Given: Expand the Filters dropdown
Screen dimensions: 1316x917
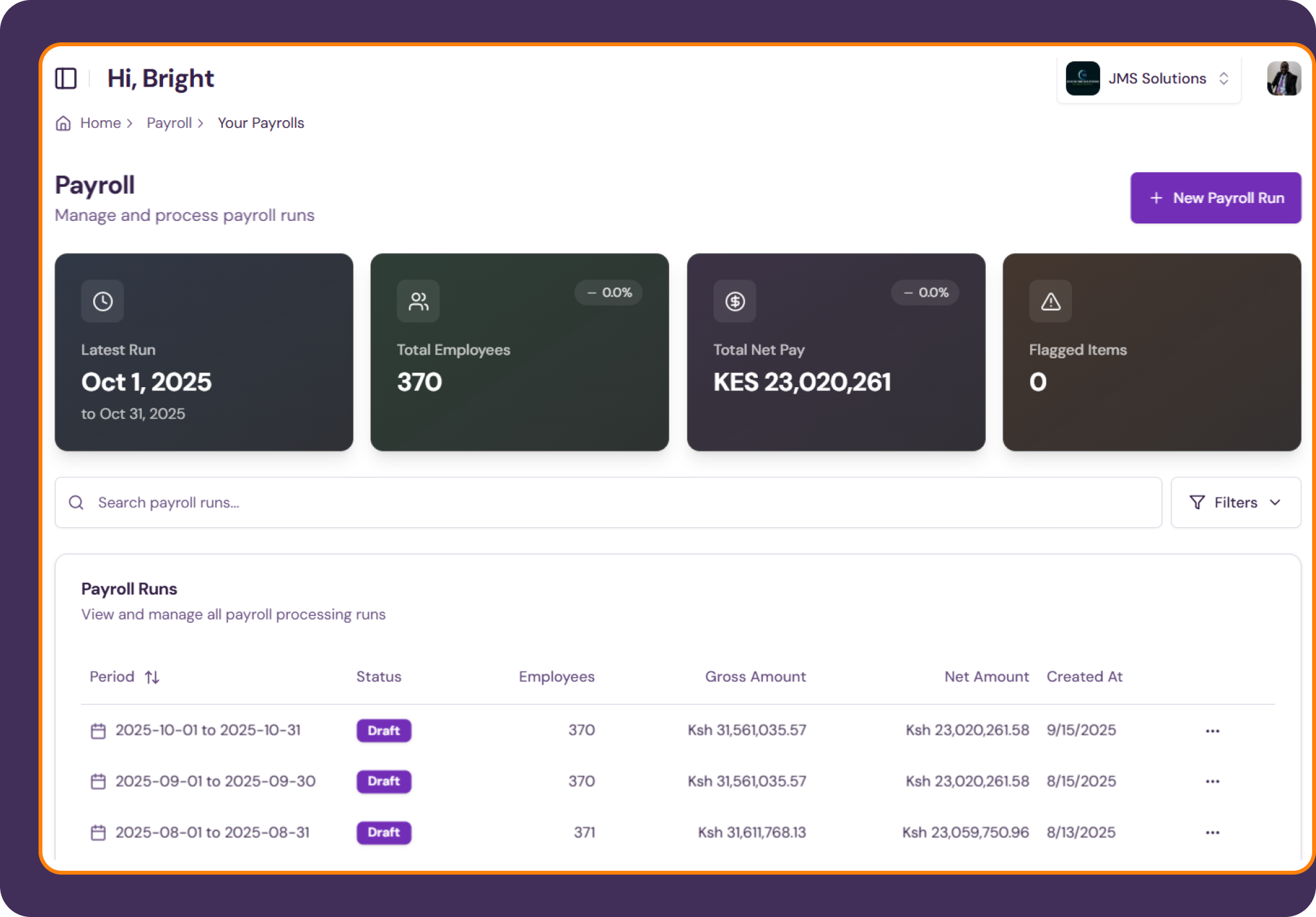Looking at the screenshot, I should [x=1235, y=503].
